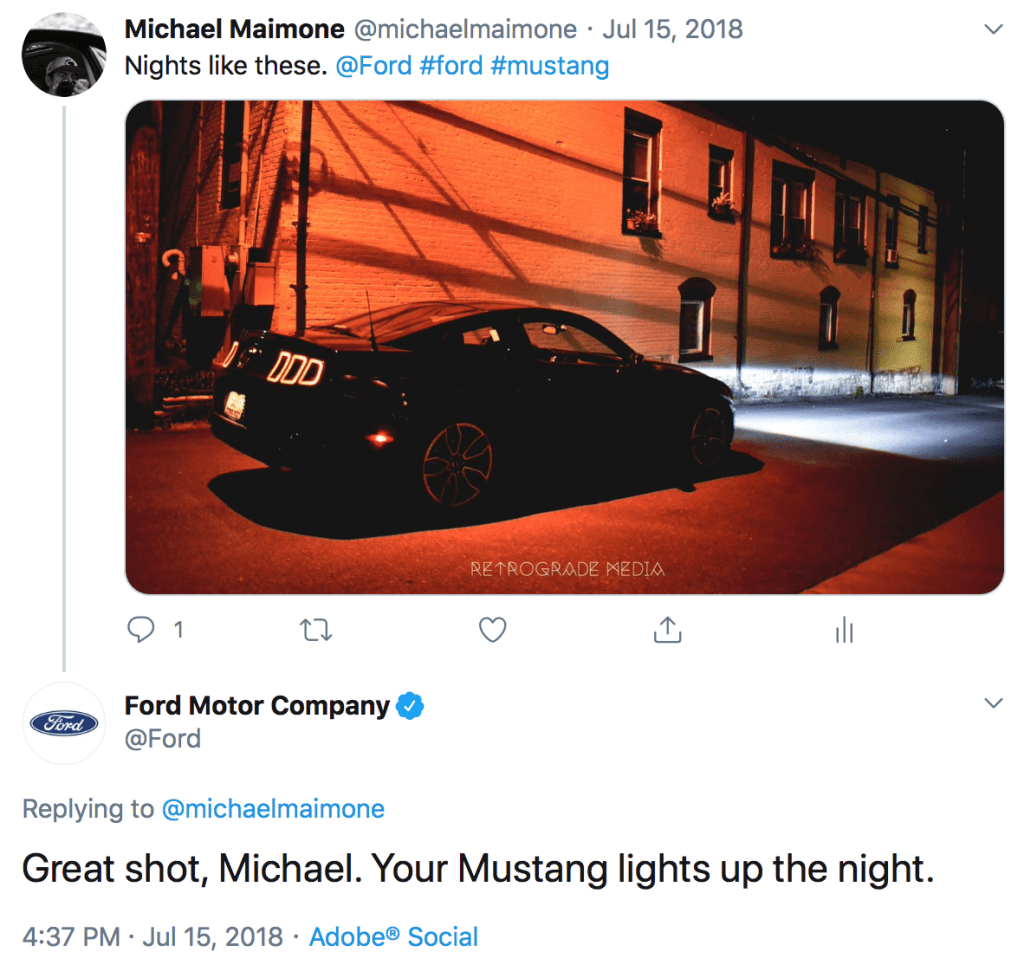Click the #mustang hashtag
Viewport: 1024px width, 965px height.
(550, 67)
